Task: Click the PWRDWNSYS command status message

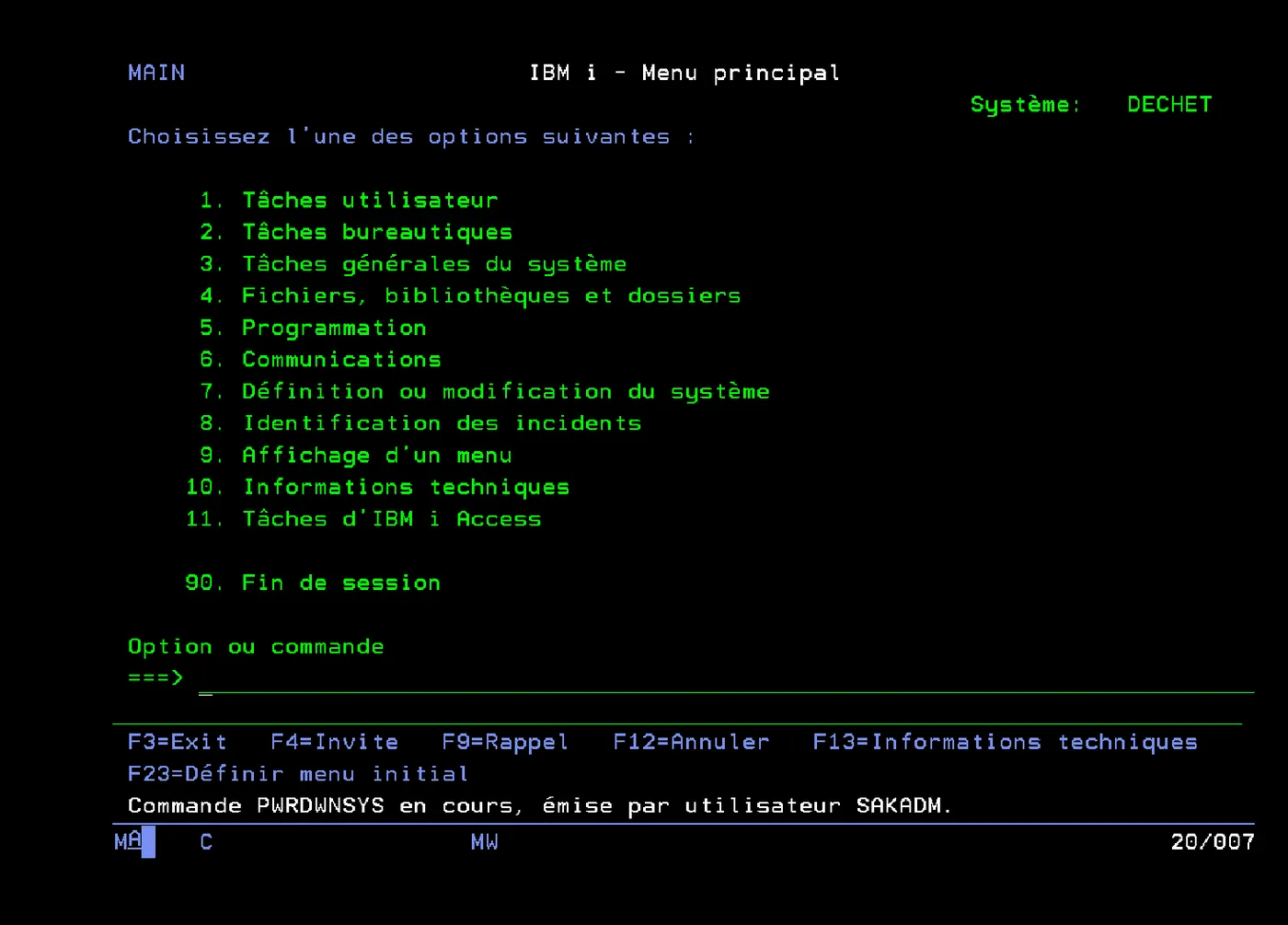Action: pyautogui.click(x=540, y=805)
